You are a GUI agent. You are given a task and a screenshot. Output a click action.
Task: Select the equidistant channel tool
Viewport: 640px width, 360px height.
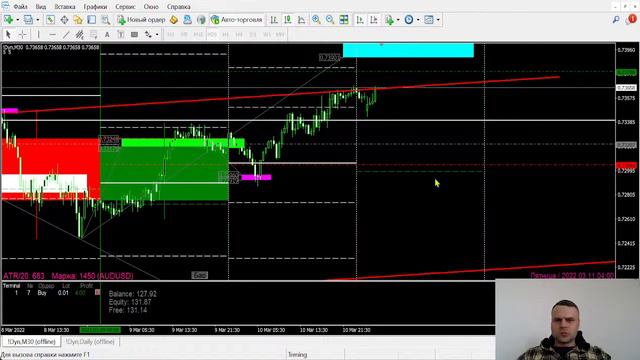tap(80, 35)
